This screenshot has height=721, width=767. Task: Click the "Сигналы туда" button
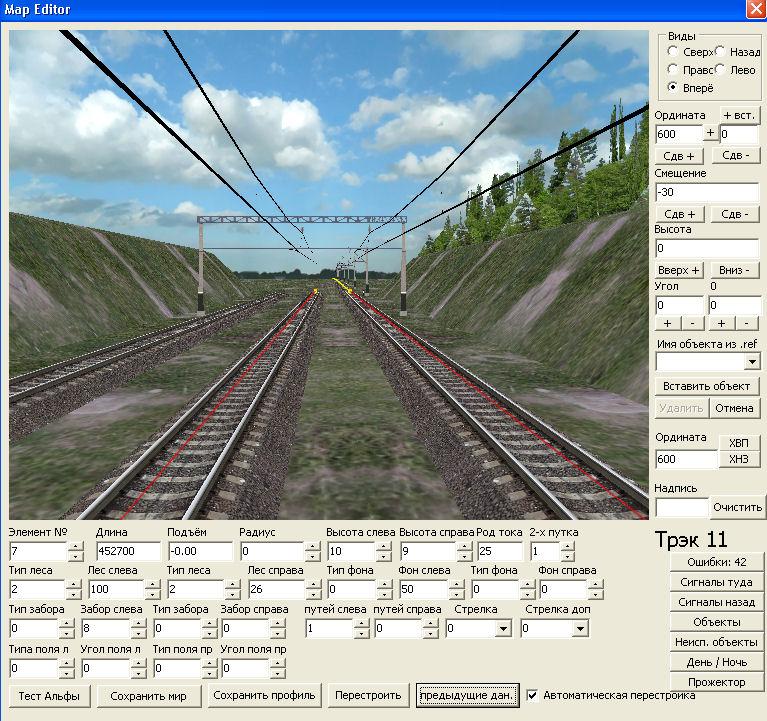pyautogui.click(x=717, y=582)
